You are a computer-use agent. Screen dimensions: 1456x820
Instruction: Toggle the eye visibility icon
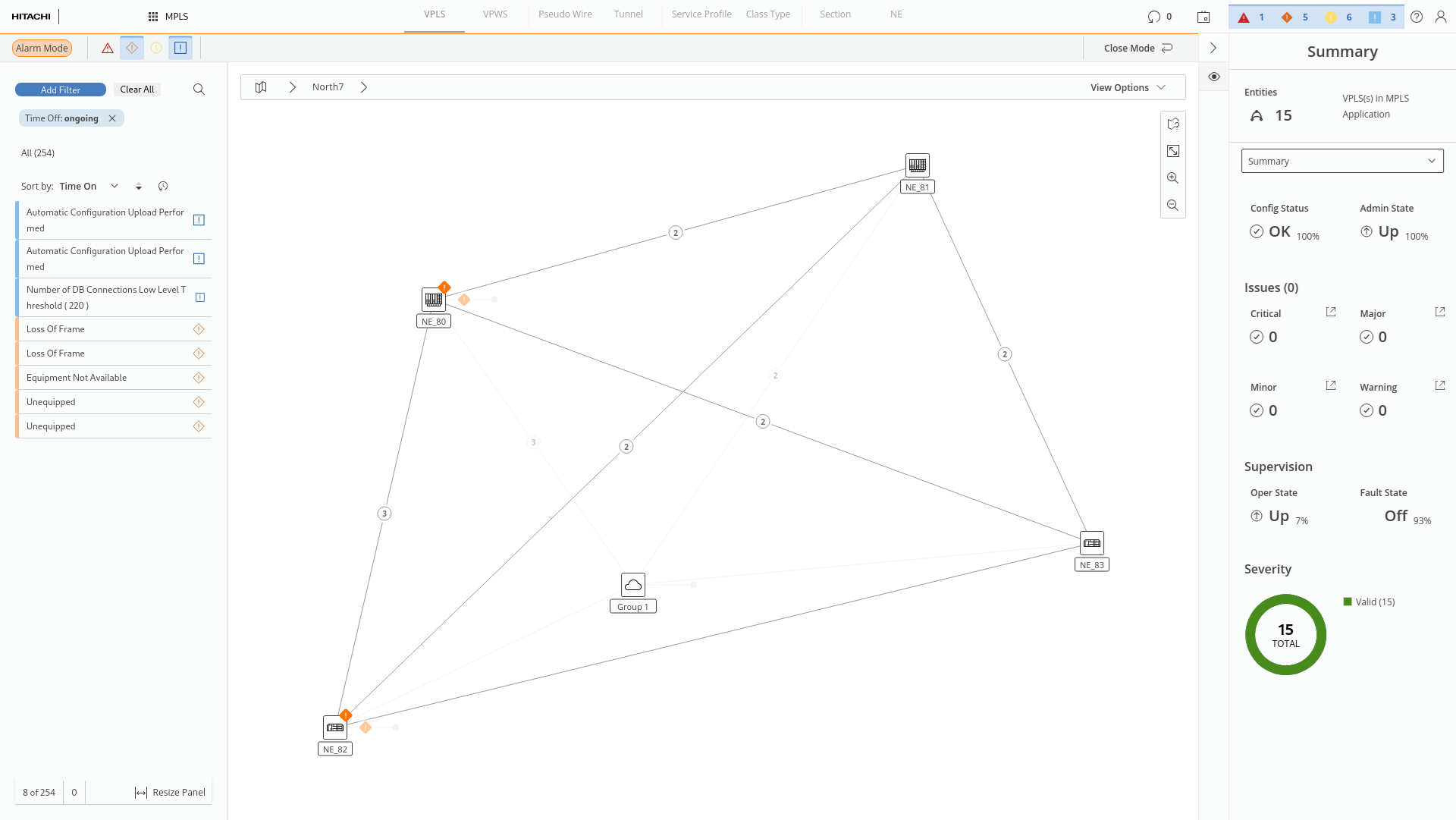(x=1214, y=77)
